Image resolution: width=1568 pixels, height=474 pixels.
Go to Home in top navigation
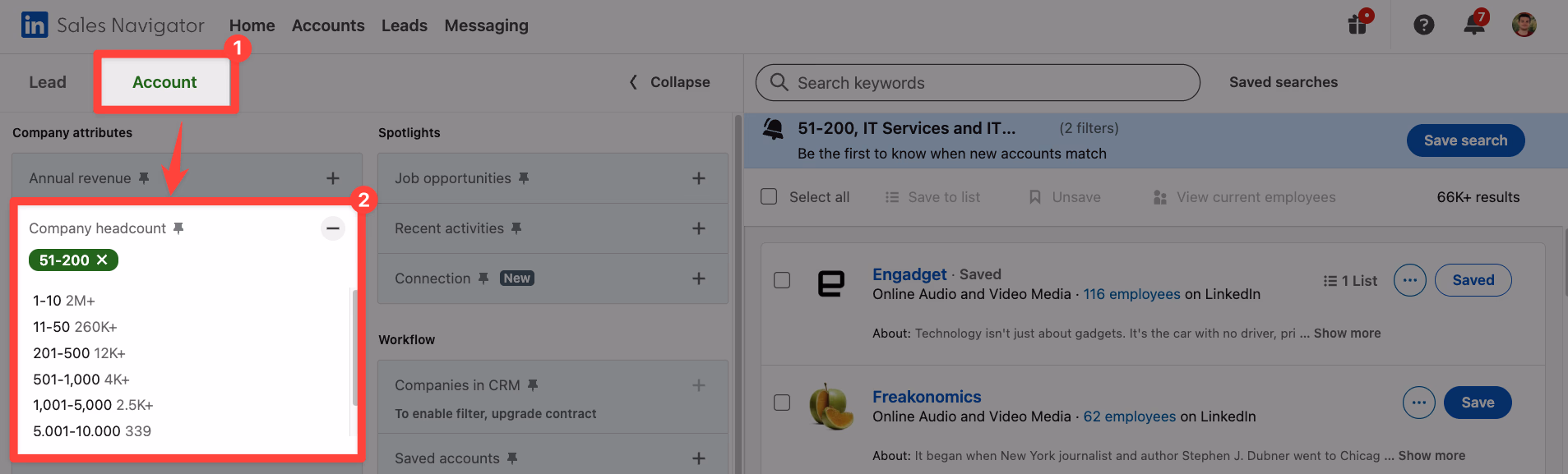(x=252, y=25)
